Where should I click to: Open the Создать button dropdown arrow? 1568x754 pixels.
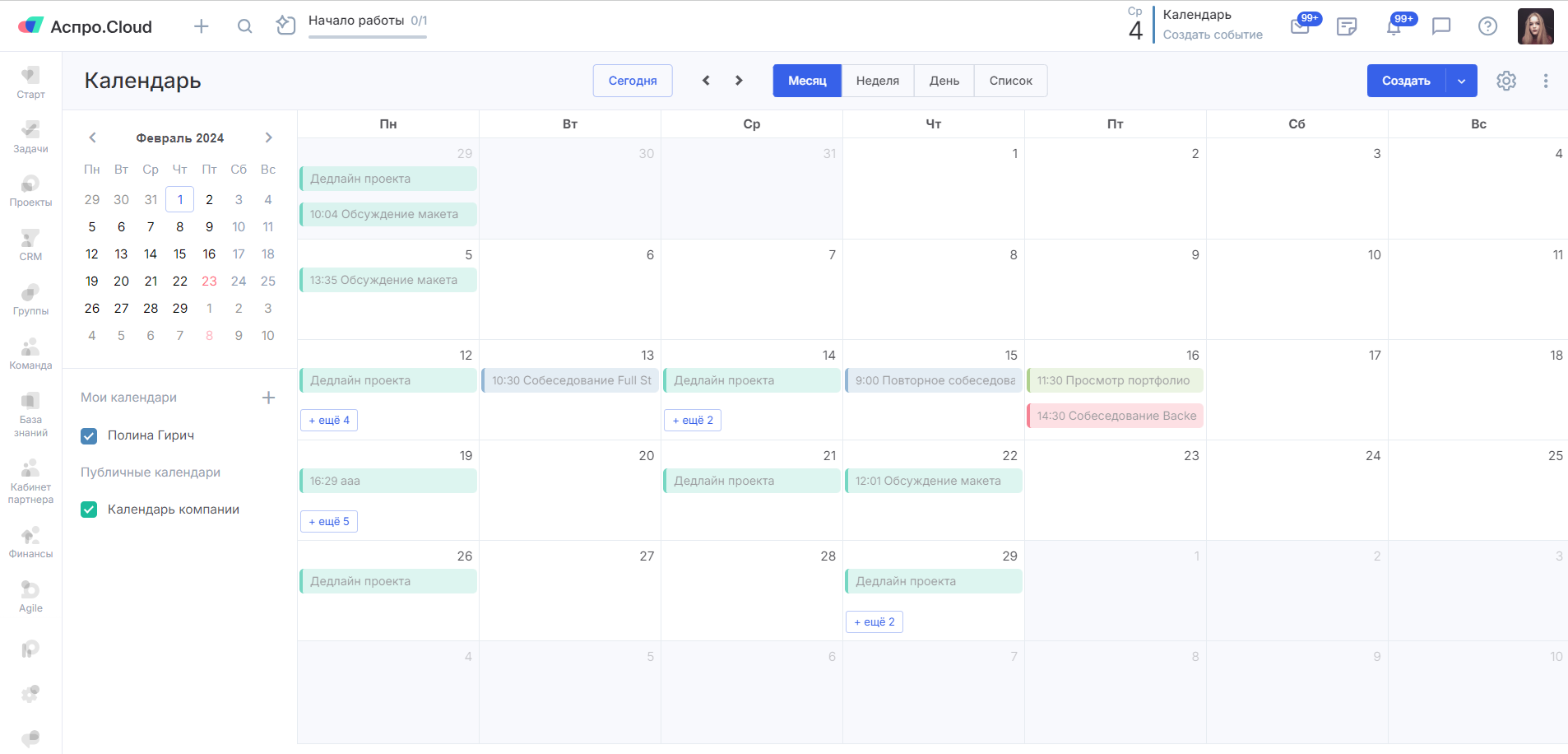[x=1462, y=81]
